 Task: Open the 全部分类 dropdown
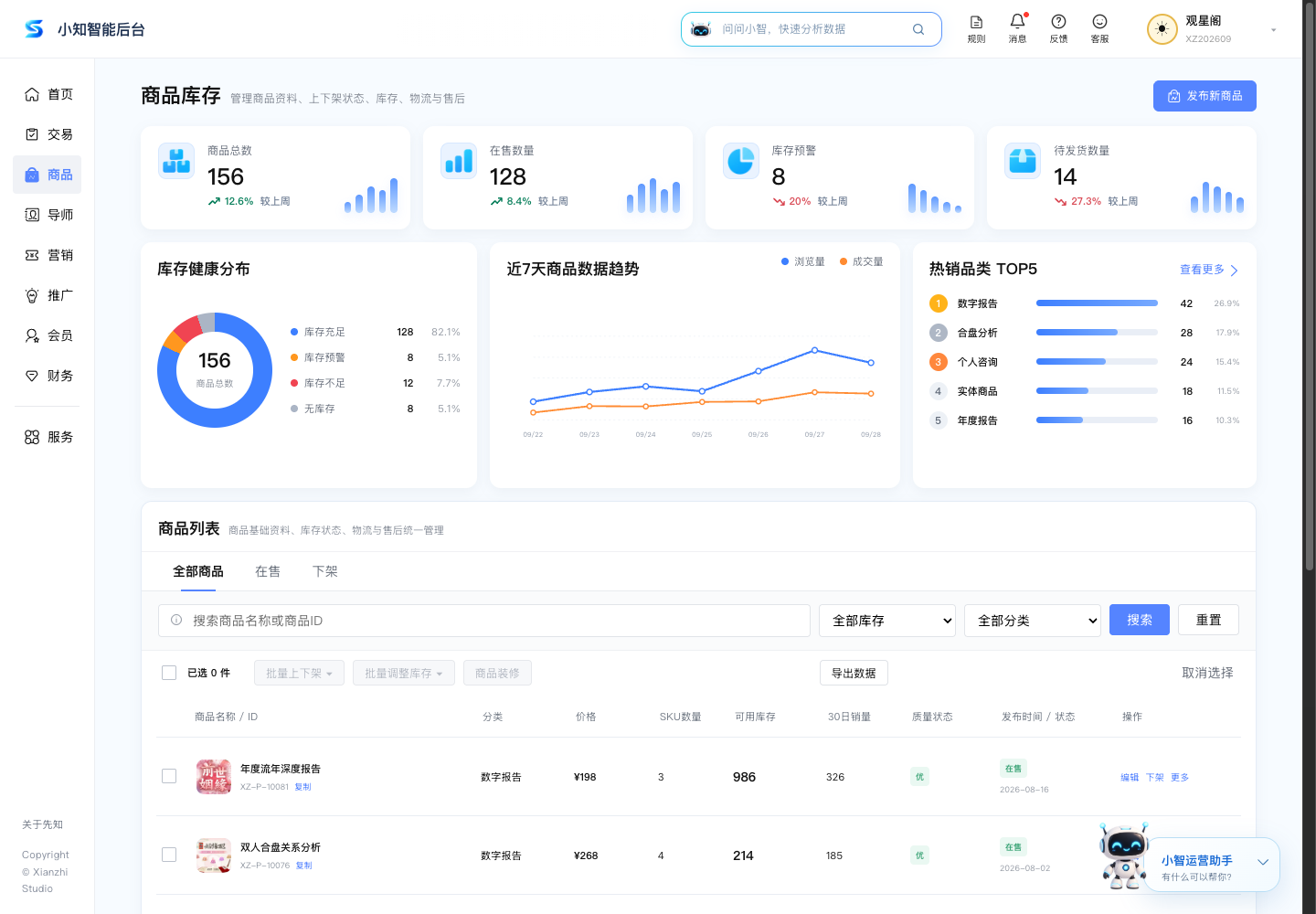coord(1033,621)
